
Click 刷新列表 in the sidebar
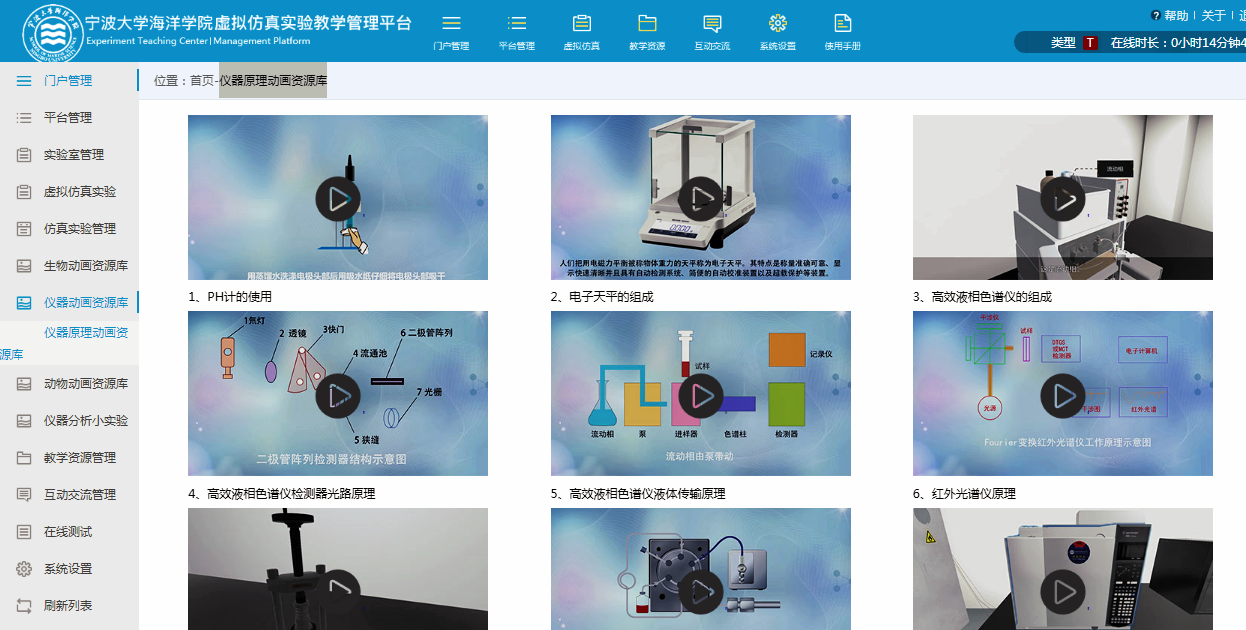pos(68,606)
